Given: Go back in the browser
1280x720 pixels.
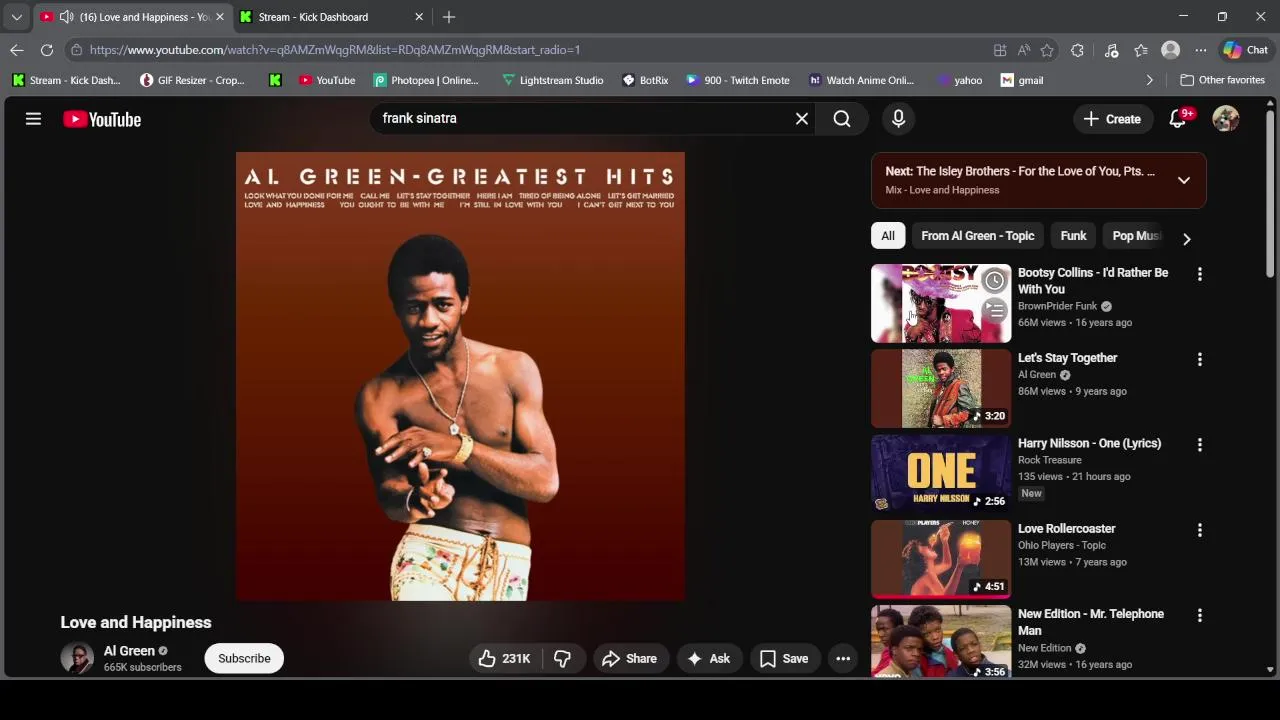Looking at the screenshot, I should pos(17,50).
